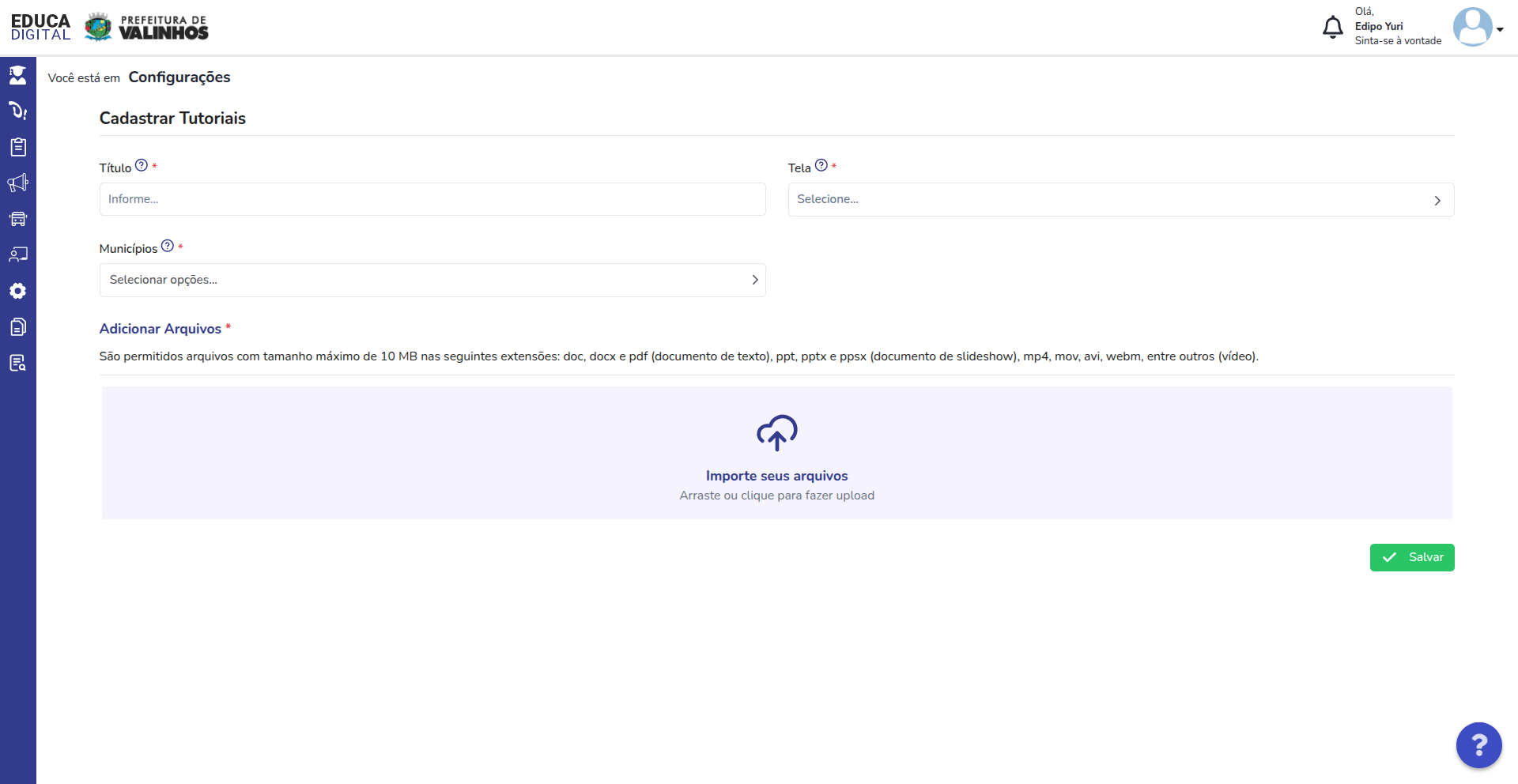Viewport: 1518px width, 784px height.
Task: Open the Municípios Selecionar opções dropdown
Action: pos(432,280)
